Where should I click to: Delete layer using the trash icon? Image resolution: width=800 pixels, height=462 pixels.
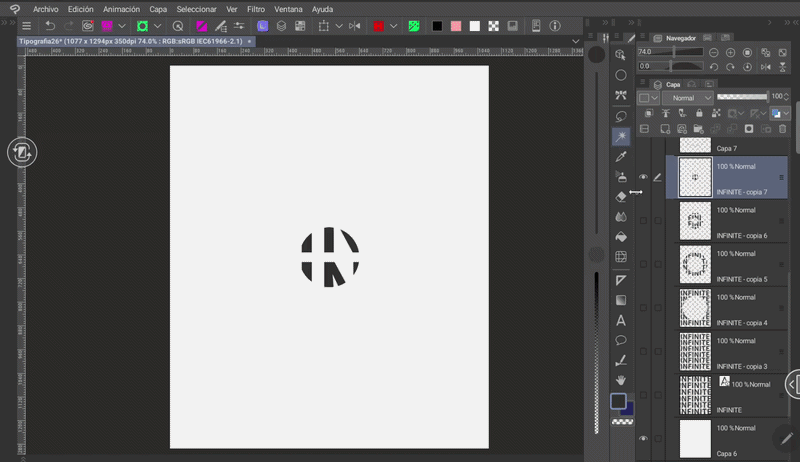coord(782,130)
